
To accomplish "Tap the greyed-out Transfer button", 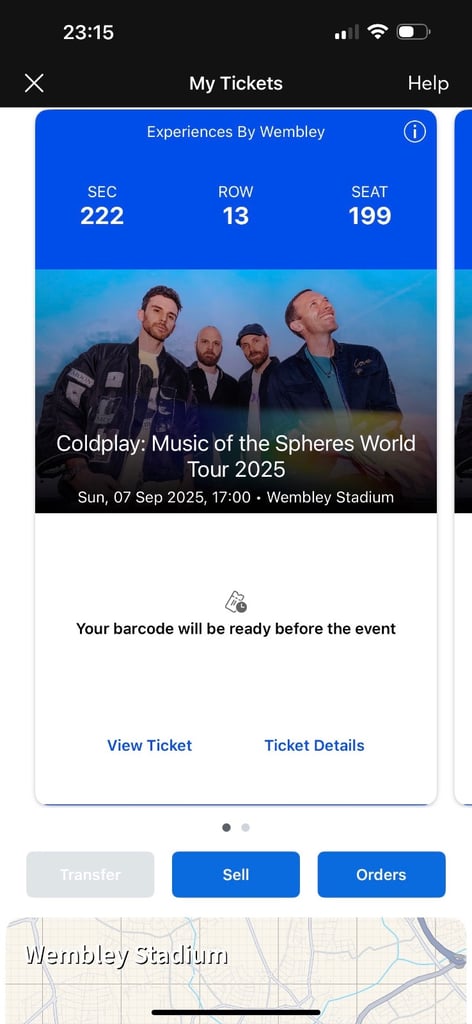I will (90, 874).
